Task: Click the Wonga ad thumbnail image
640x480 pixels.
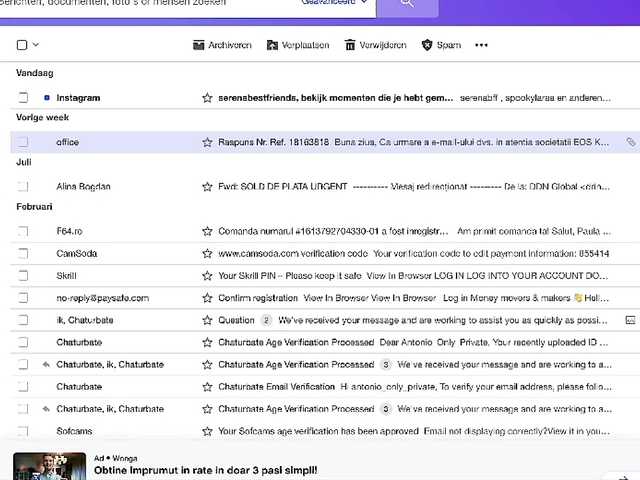Action: pyautogui.click(x=49, y=466)
